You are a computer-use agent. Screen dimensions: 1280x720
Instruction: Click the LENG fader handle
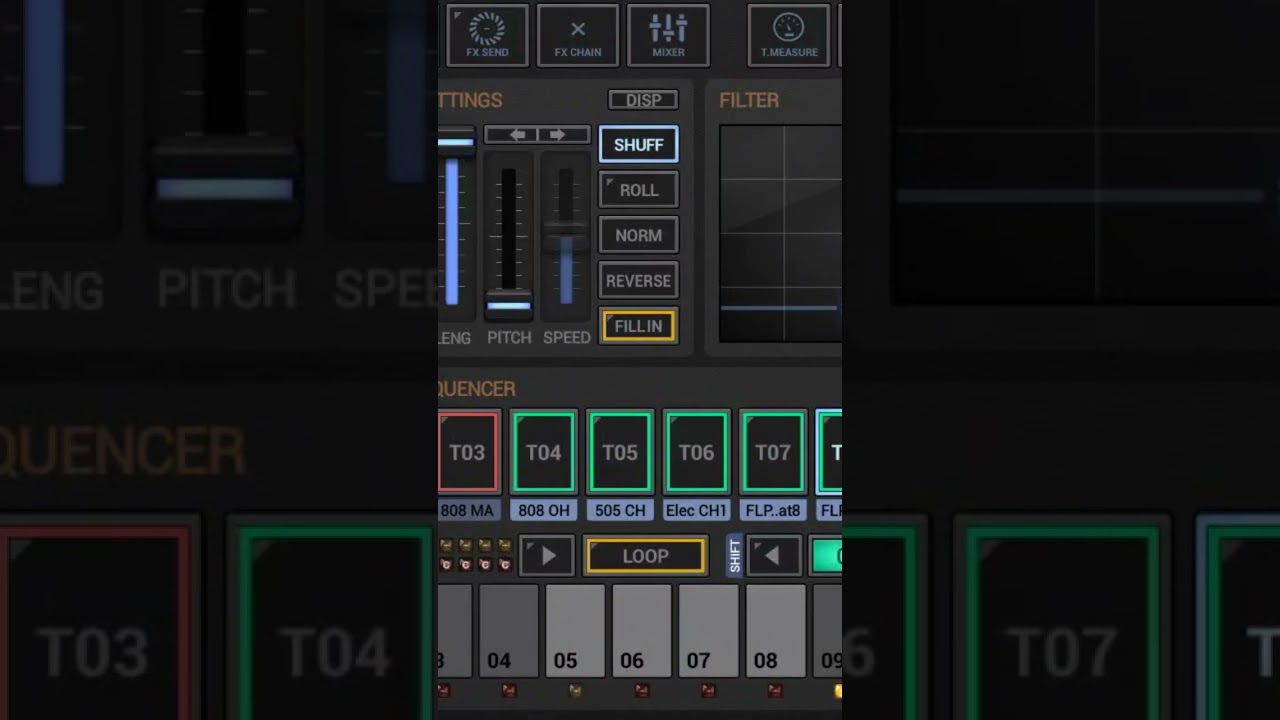(x=455, y=142)
